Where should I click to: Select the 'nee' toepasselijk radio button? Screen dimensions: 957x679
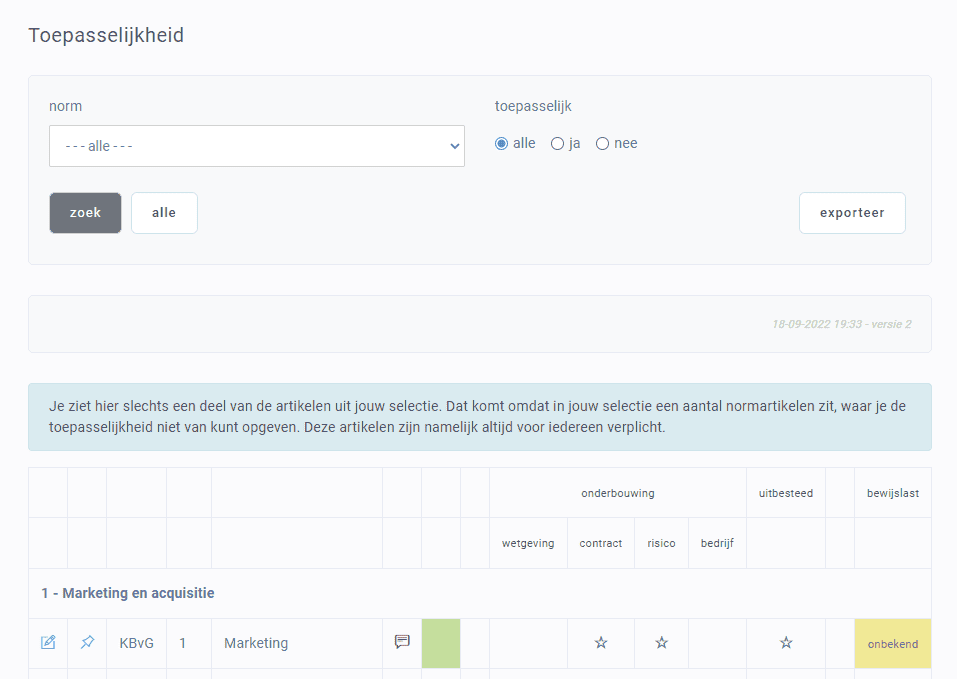click(602, 143)
